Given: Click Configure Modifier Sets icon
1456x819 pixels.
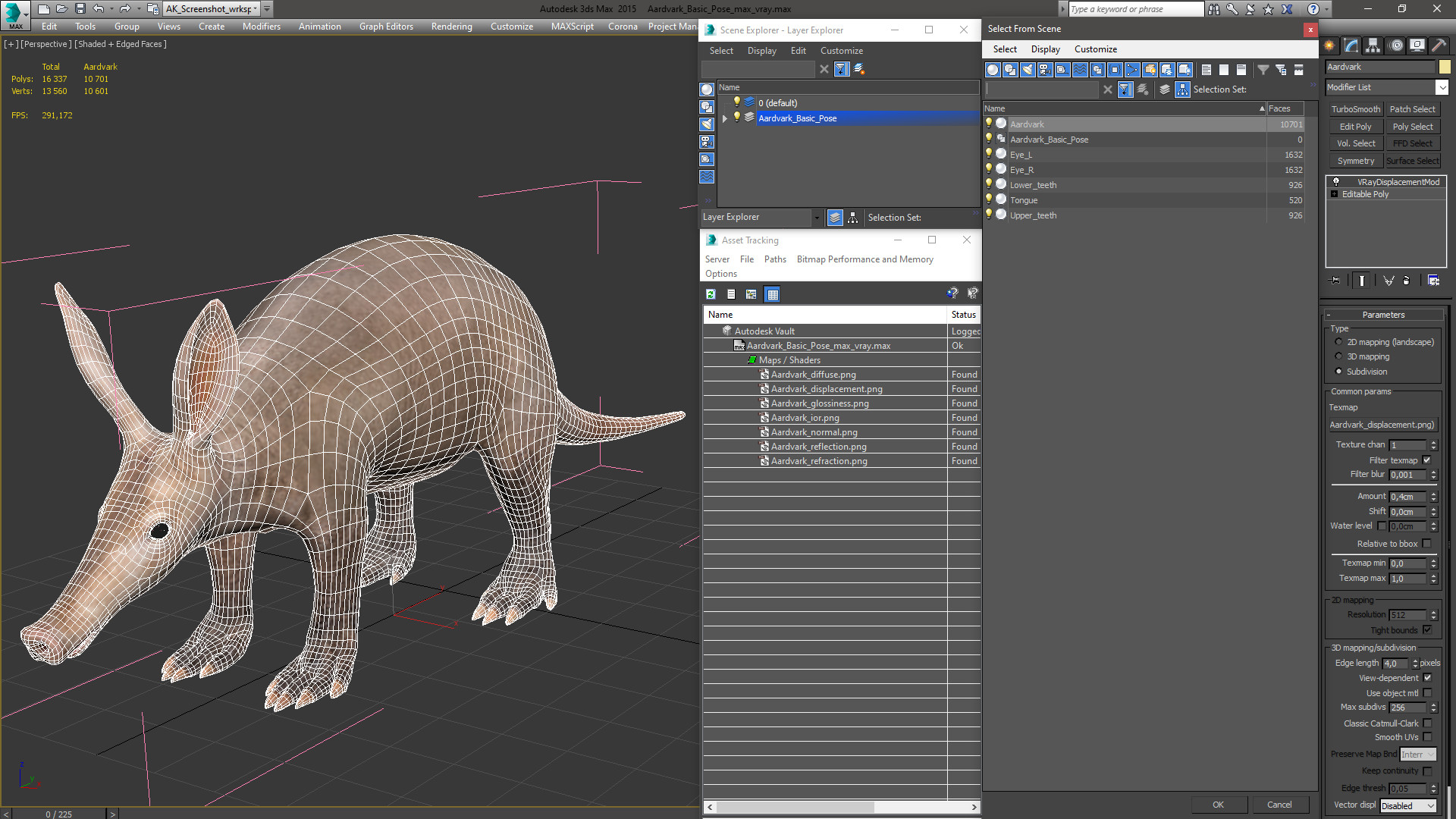Looking at the screenshot, I should click(1433, 281).
